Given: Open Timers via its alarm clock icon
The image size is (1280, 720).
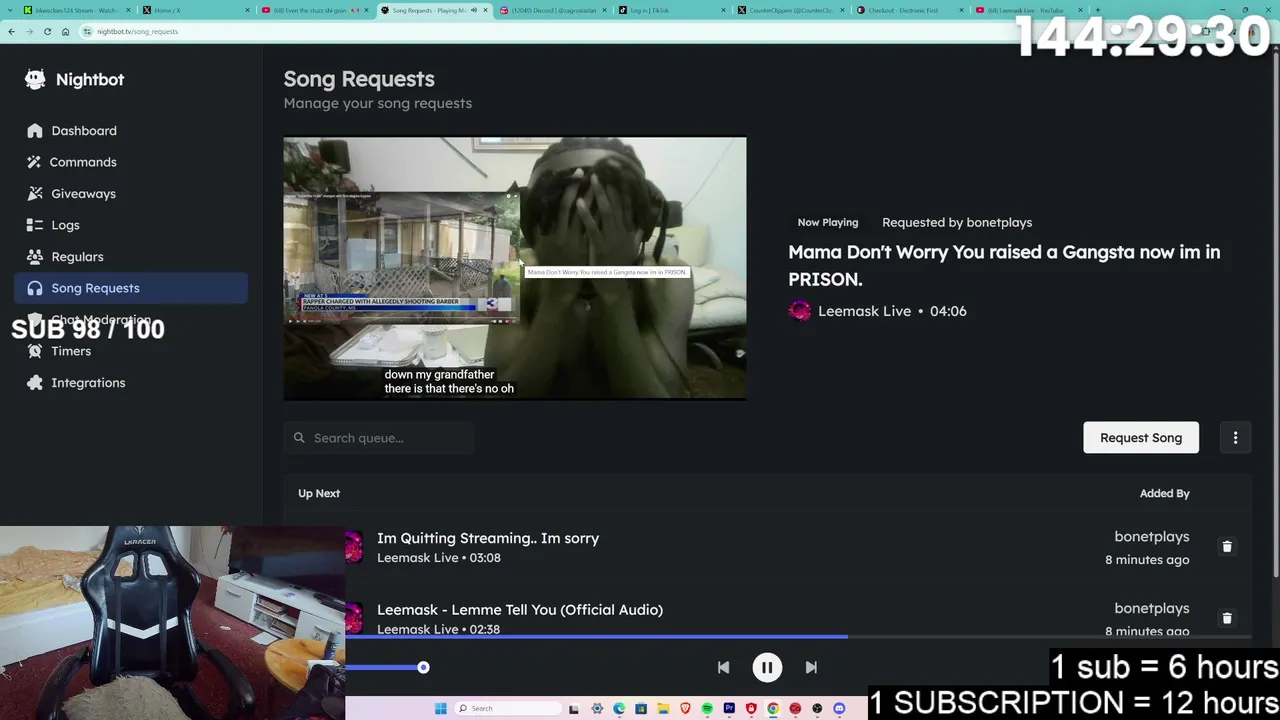Looking at the screenshot, I should [x=35, y=351].
